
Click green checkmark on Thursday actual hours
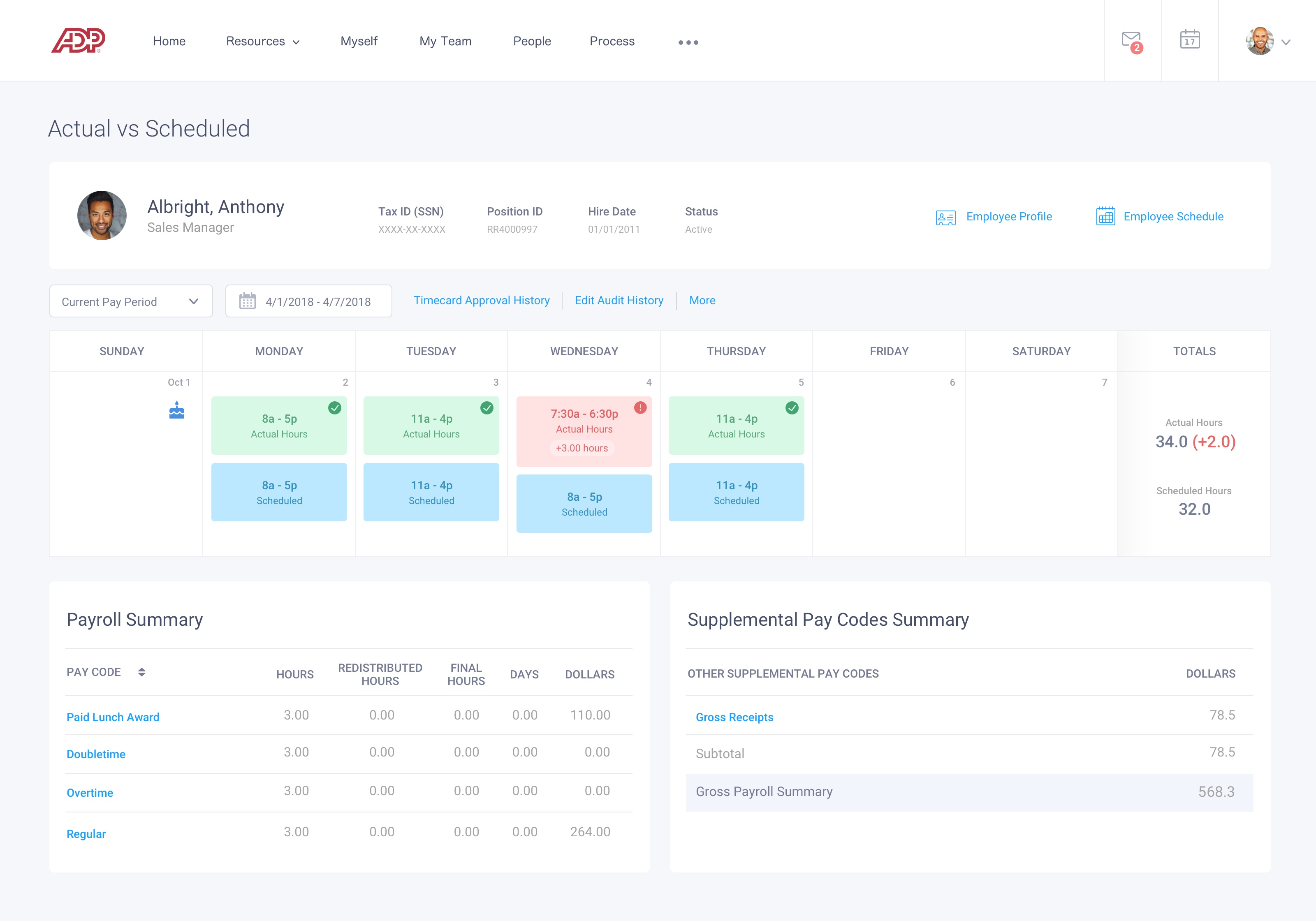[792, 408]
